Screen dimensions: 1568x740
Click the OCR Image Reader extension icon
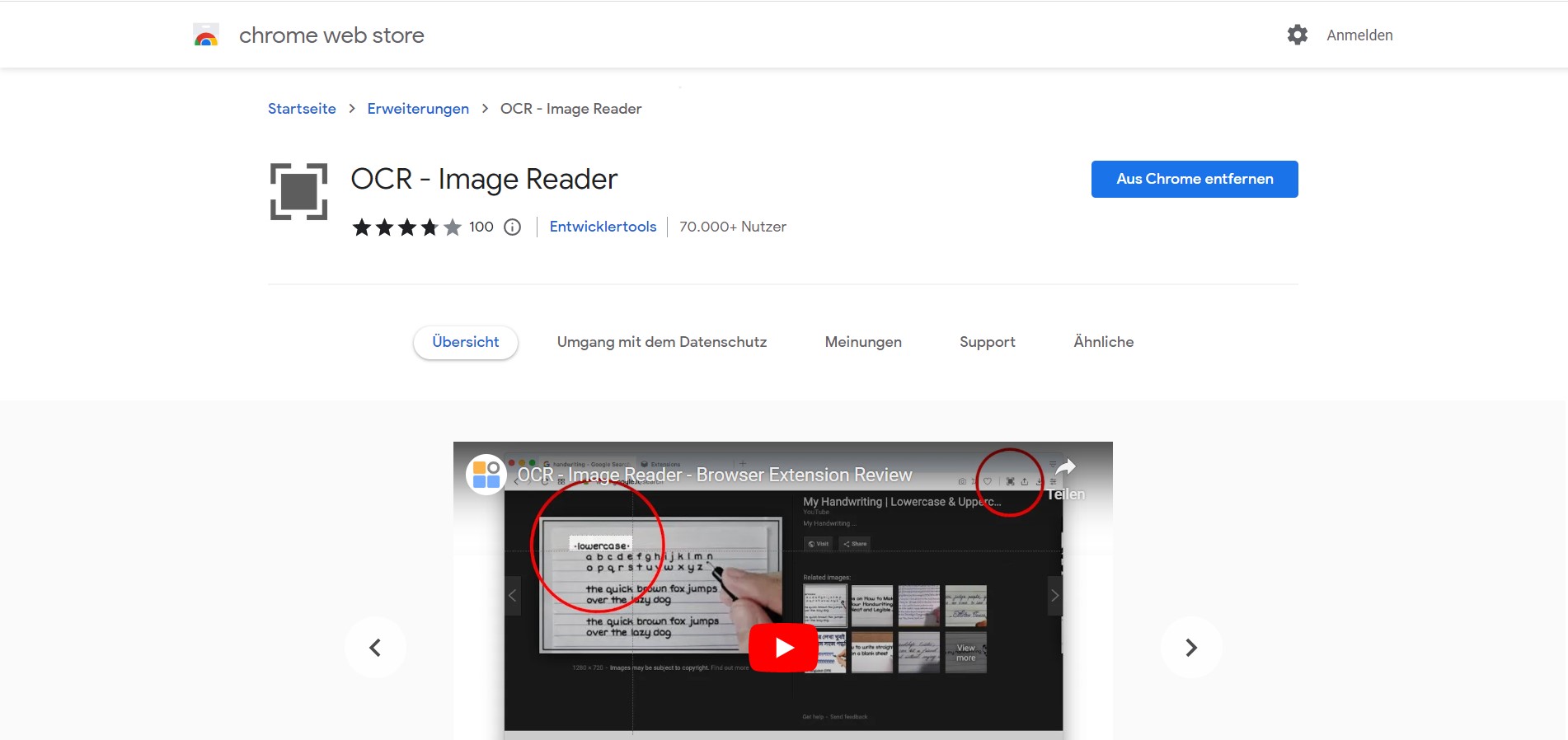298,192
